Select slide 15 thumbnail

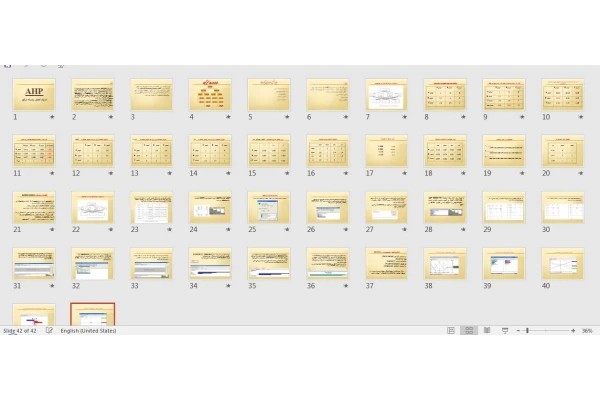[269, 151]
